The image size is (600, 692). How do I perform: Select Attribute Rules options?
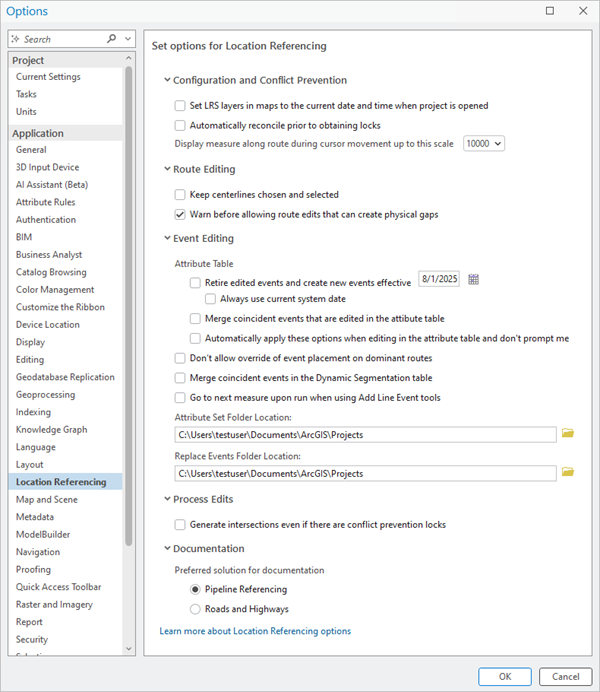pyautogui.click(x=45, y=202)
